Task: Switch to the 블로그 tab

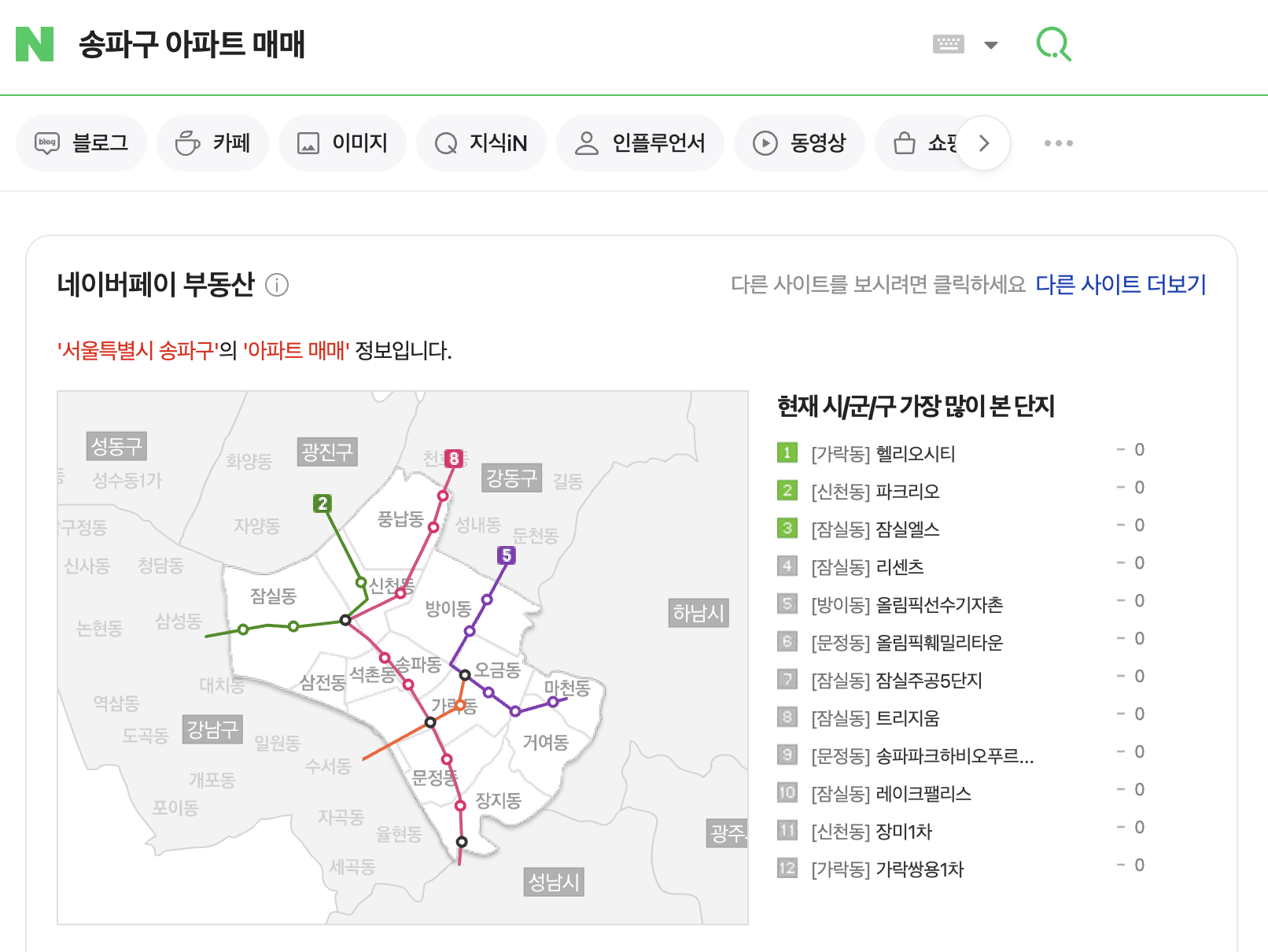Action: pos(81,142)
